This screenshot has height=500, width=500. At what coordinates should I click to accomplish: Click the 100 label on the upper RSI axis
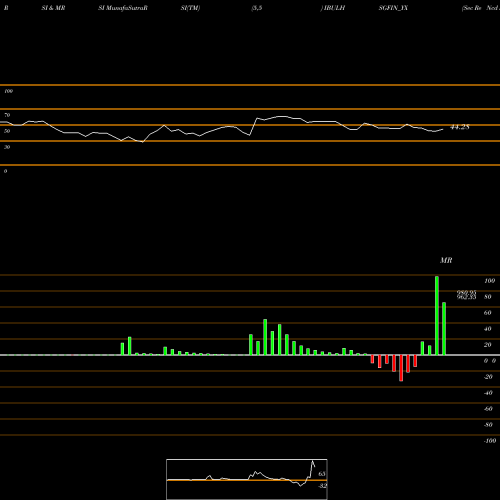(x=8, y=91)
